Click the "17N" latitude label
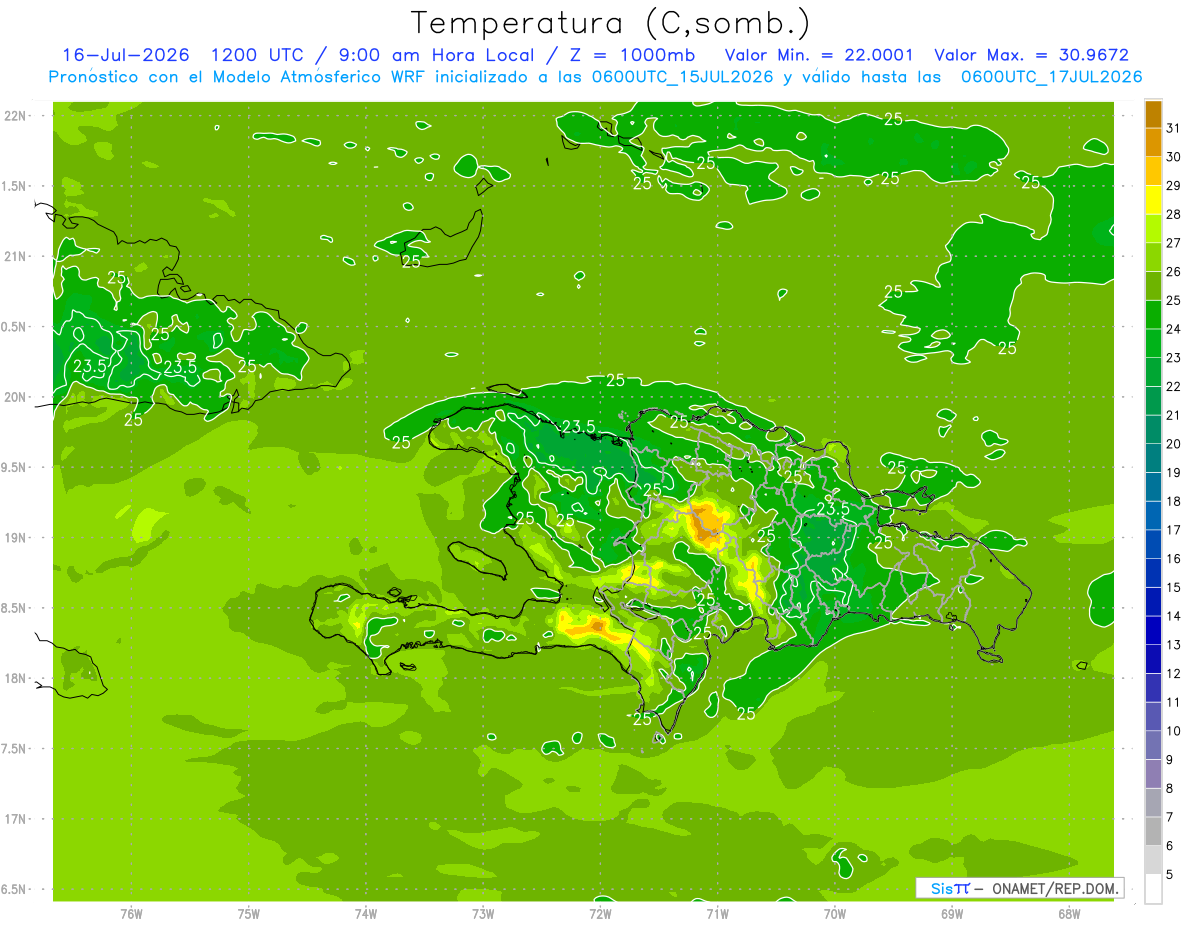This screenshot has width=1200, height=927. 17,819
